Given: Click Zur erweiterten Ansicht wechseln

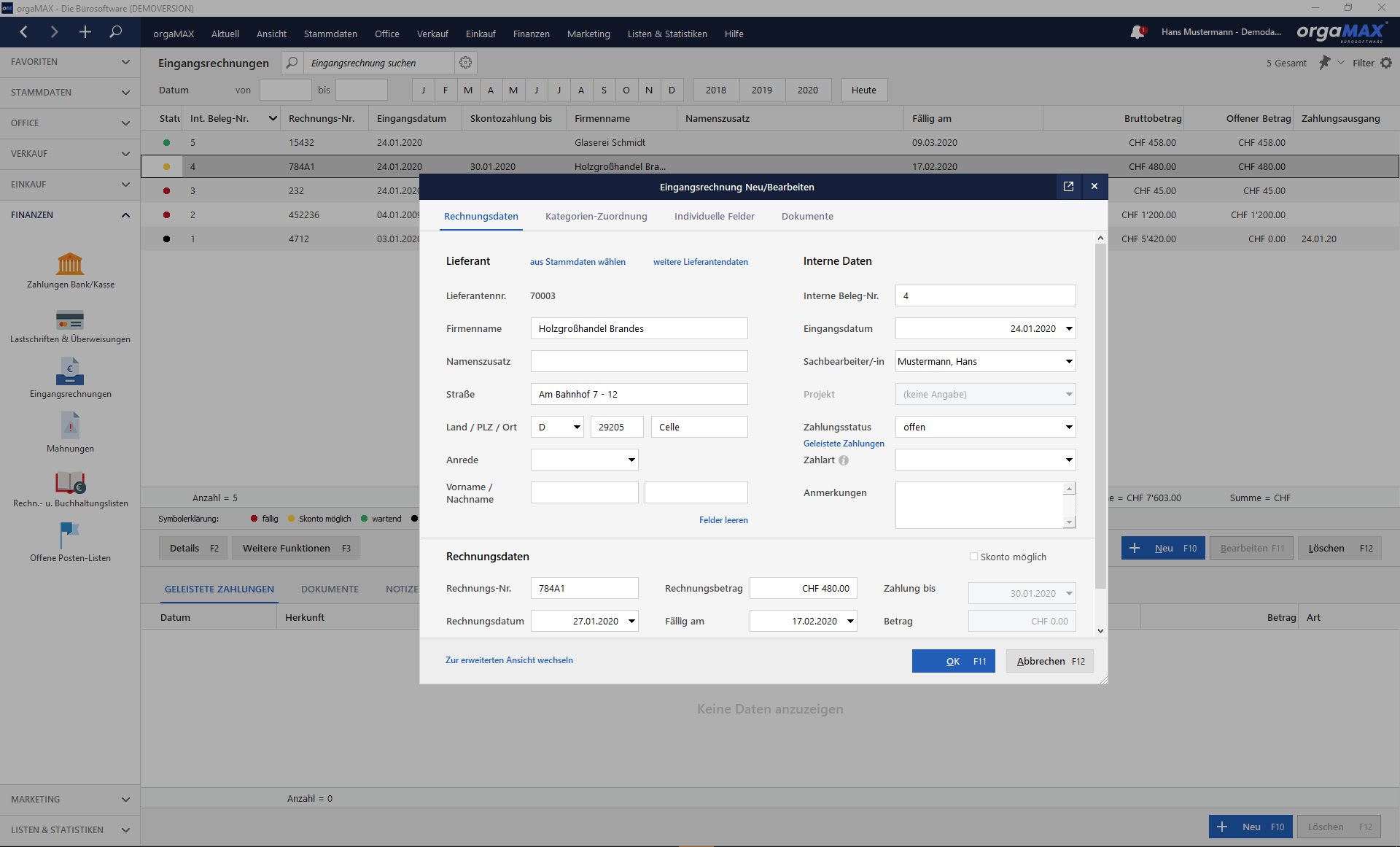Looking at the screenshot, I should tap(509, 660).
